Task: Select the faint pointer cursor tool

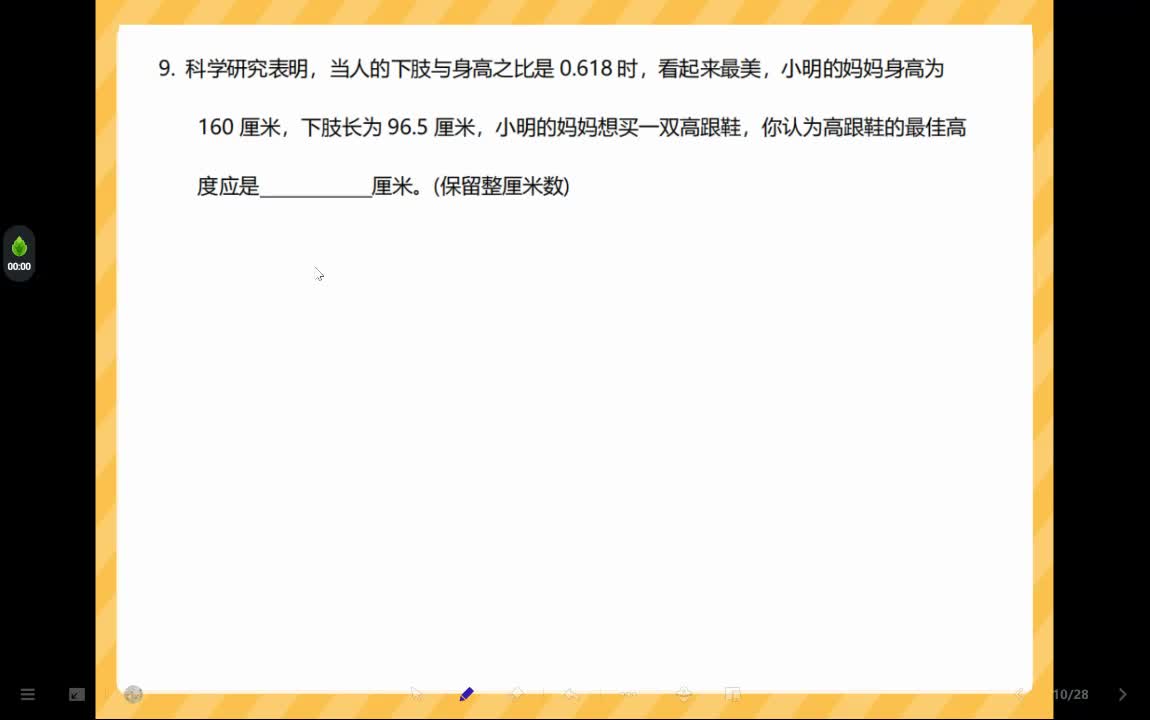Action: [417, 694]
